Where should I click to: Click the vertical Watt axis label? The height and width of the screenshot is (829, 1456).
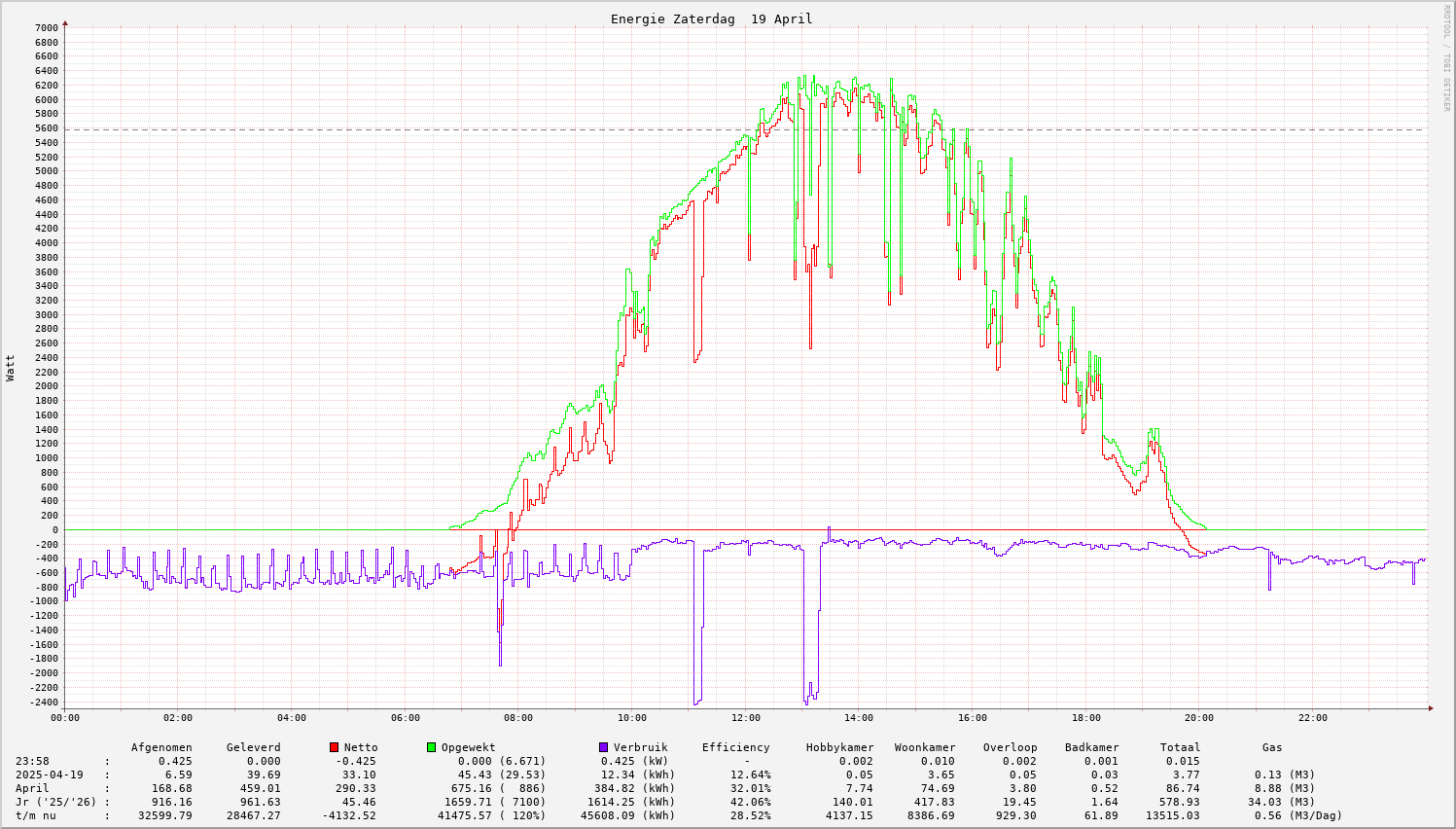coord(11,367)
